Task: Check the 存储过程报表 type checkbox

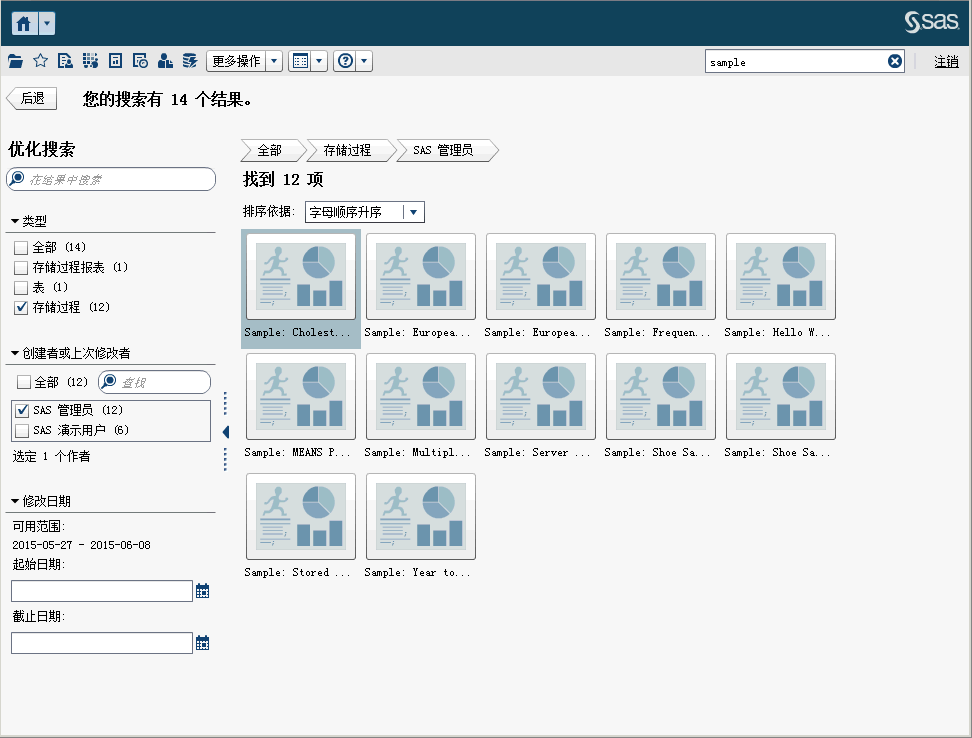Action: tap(21, 268)
